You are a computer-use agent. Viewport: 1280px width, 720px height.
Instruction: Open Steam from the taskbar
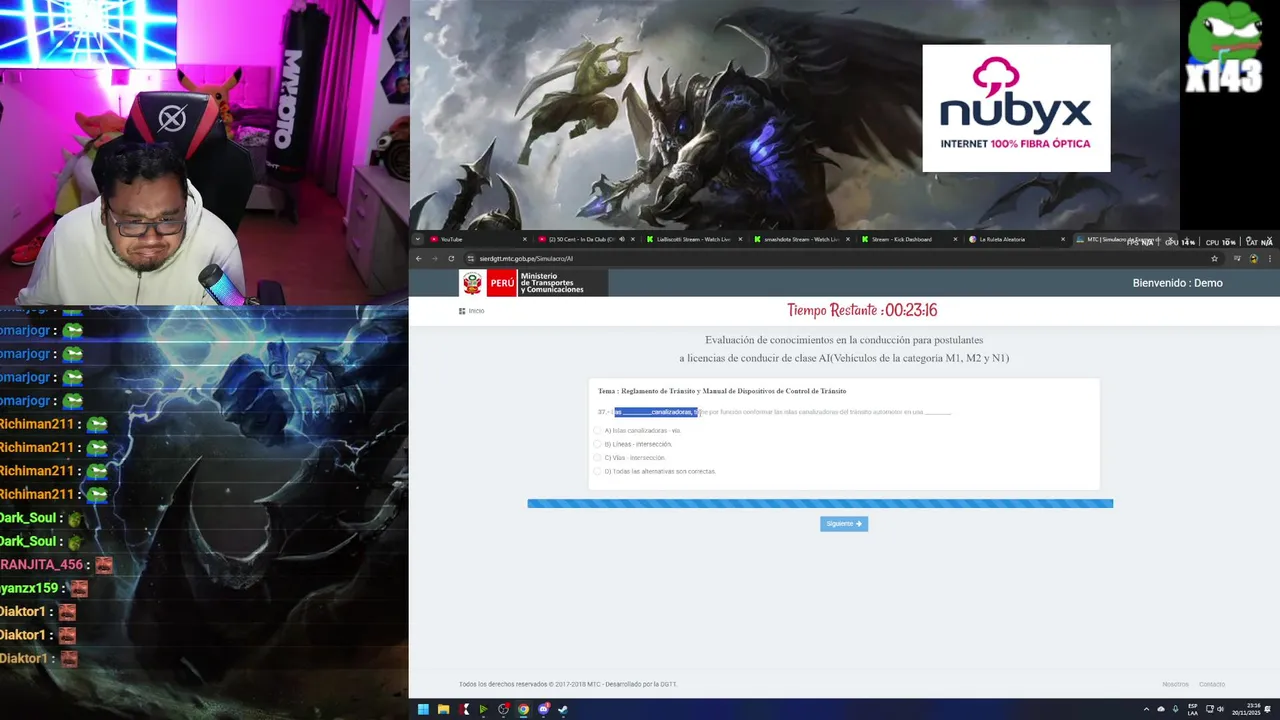563,709
